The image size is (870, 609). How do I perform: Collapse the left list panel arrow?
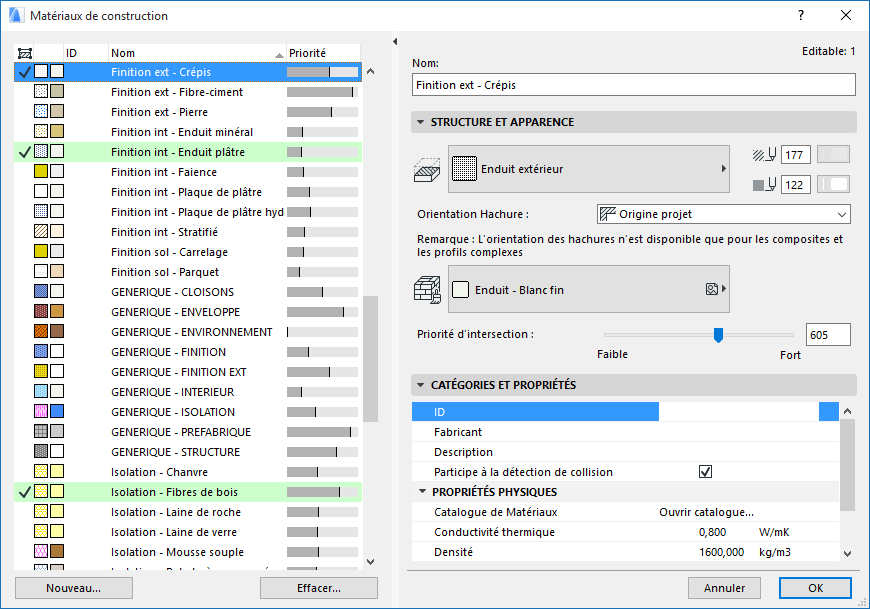point(395,42)
